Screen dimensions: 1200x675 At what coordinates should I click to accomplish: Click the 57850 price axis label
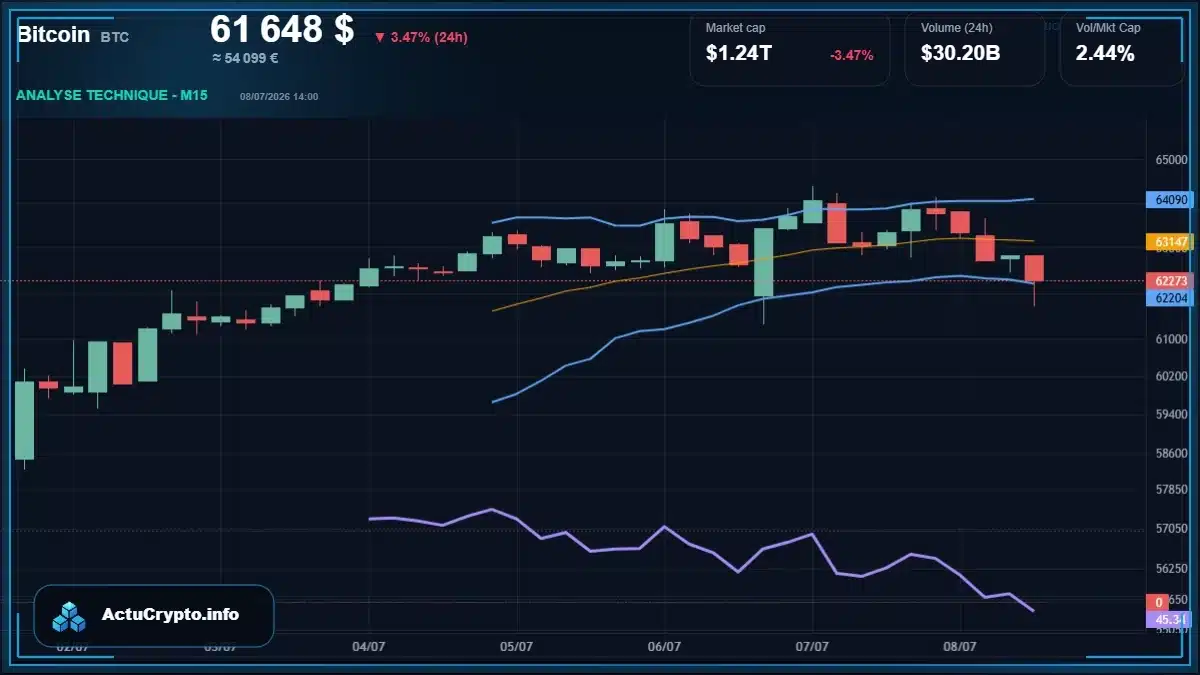tap(1171, 490)
